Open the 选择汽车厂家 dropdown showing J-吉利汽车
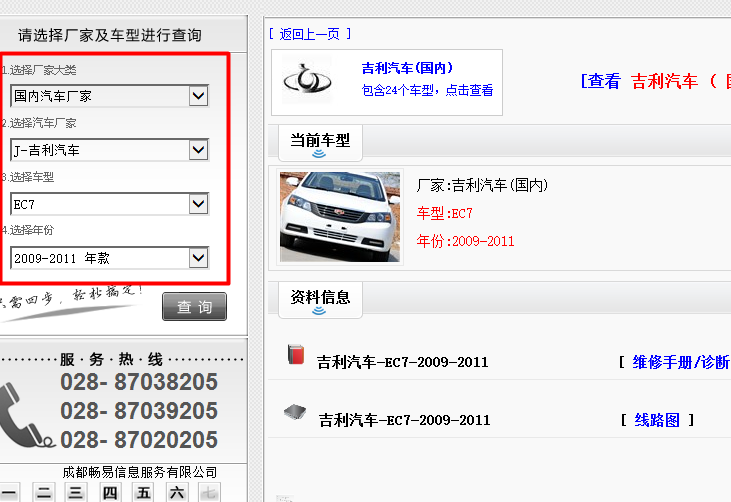The image size is (731, 502). [x=110, y=150]
